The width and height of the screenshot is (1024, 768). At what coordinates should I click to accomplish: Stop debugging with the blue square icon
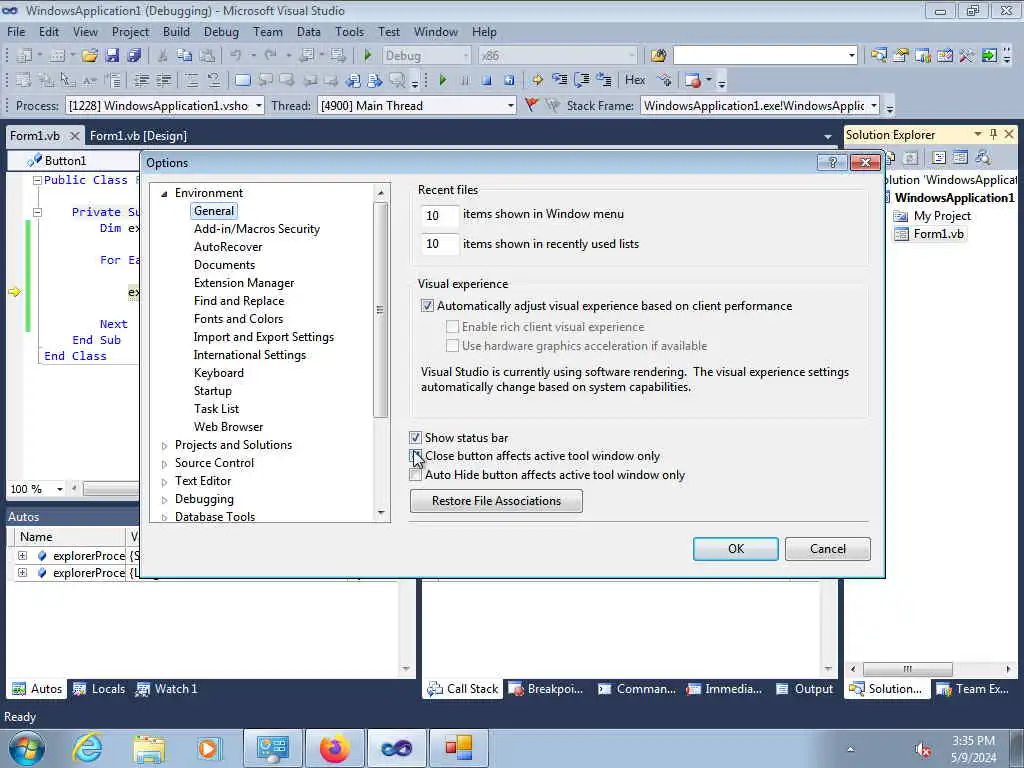click(487, 80)
